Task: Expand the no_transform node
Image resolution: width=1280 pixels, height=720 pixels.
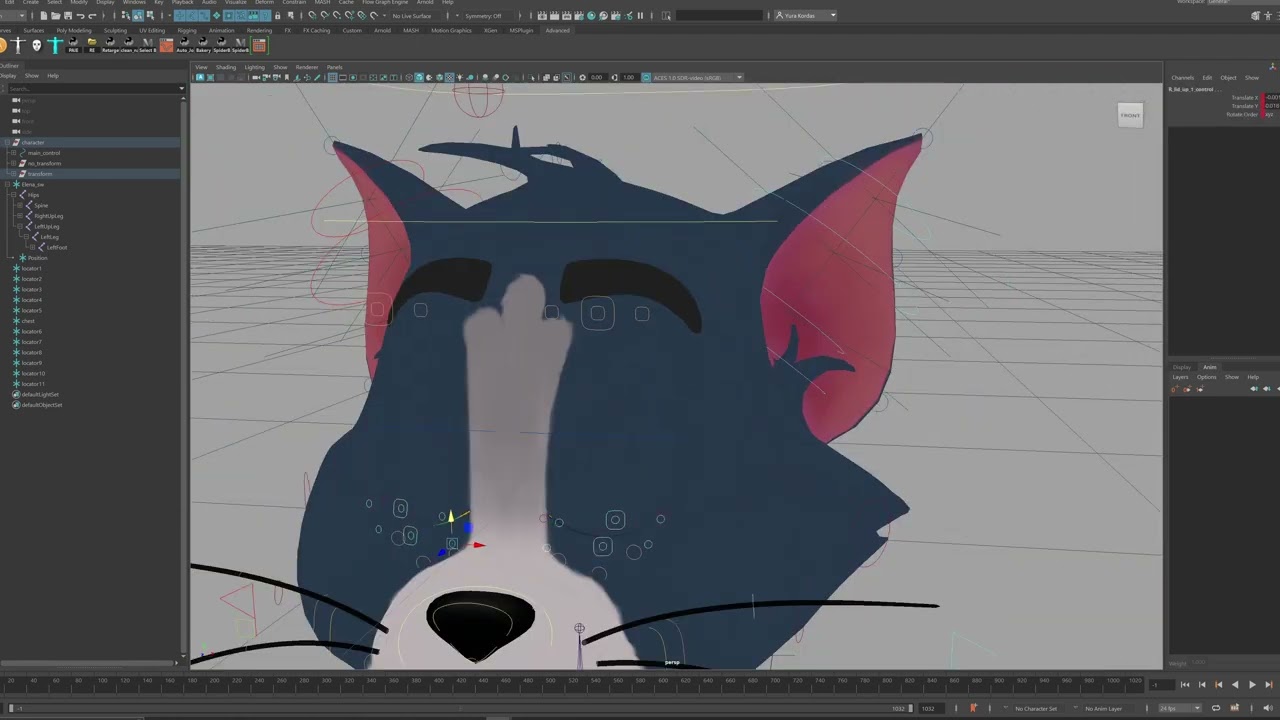Action: pos(13,163)
